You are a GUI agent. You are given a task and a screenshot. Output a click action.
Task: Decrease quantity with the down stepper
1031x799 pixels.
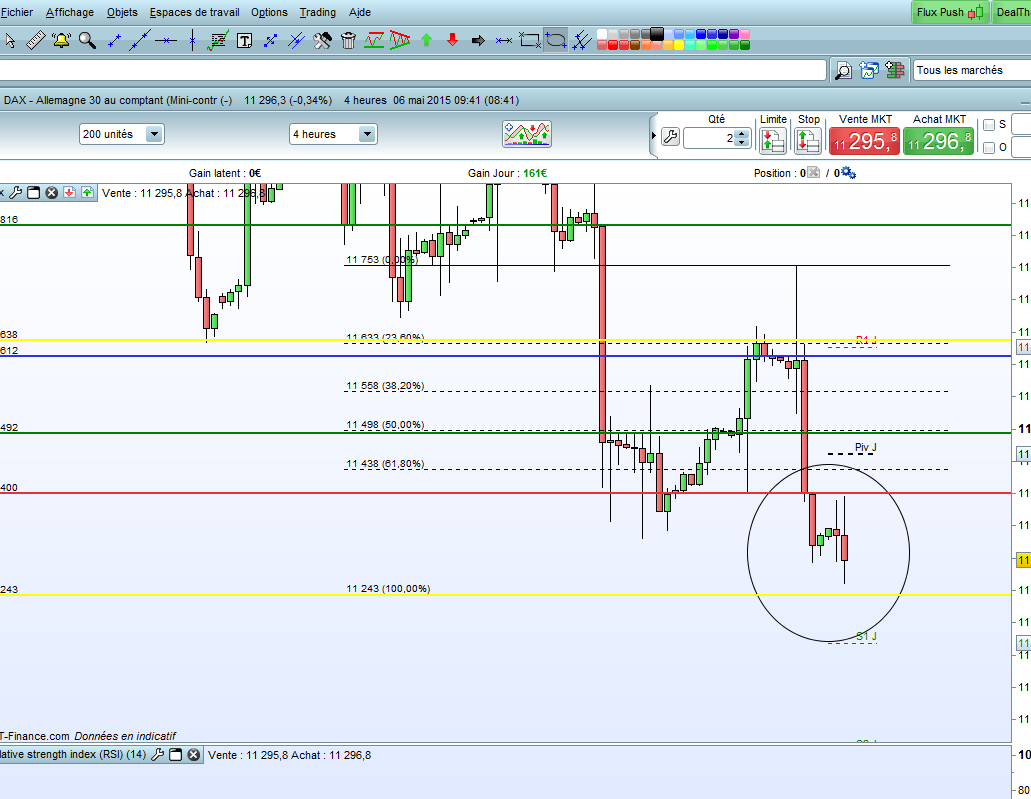coord(742,142)
